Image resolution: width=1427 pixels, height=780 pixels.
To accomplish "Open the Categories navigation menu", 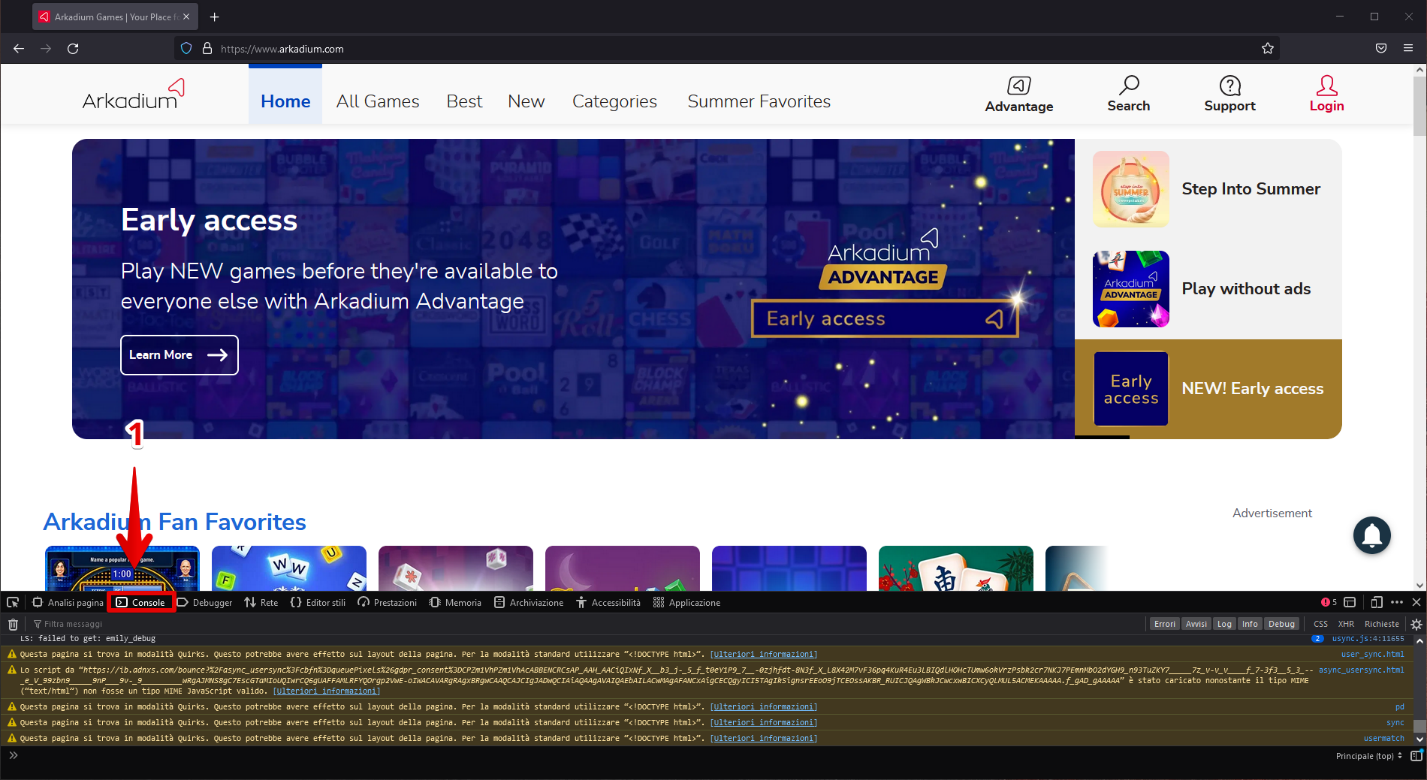I will pyautogui.click(x=614, y=101).
